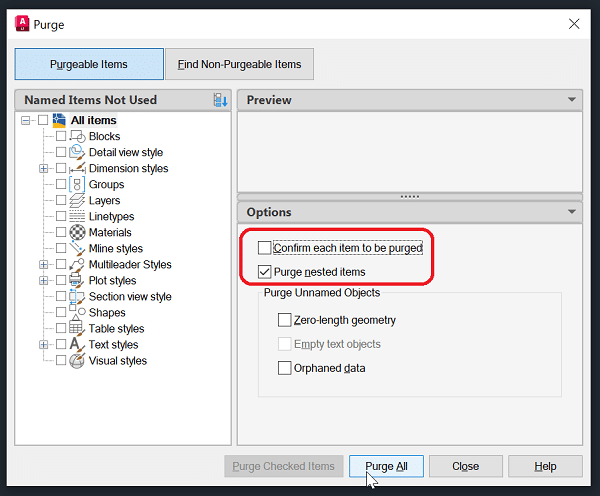Expand the Plot styles tree node
The width and height of the screenshot is (600, 496).
click(x=44, y=281)
